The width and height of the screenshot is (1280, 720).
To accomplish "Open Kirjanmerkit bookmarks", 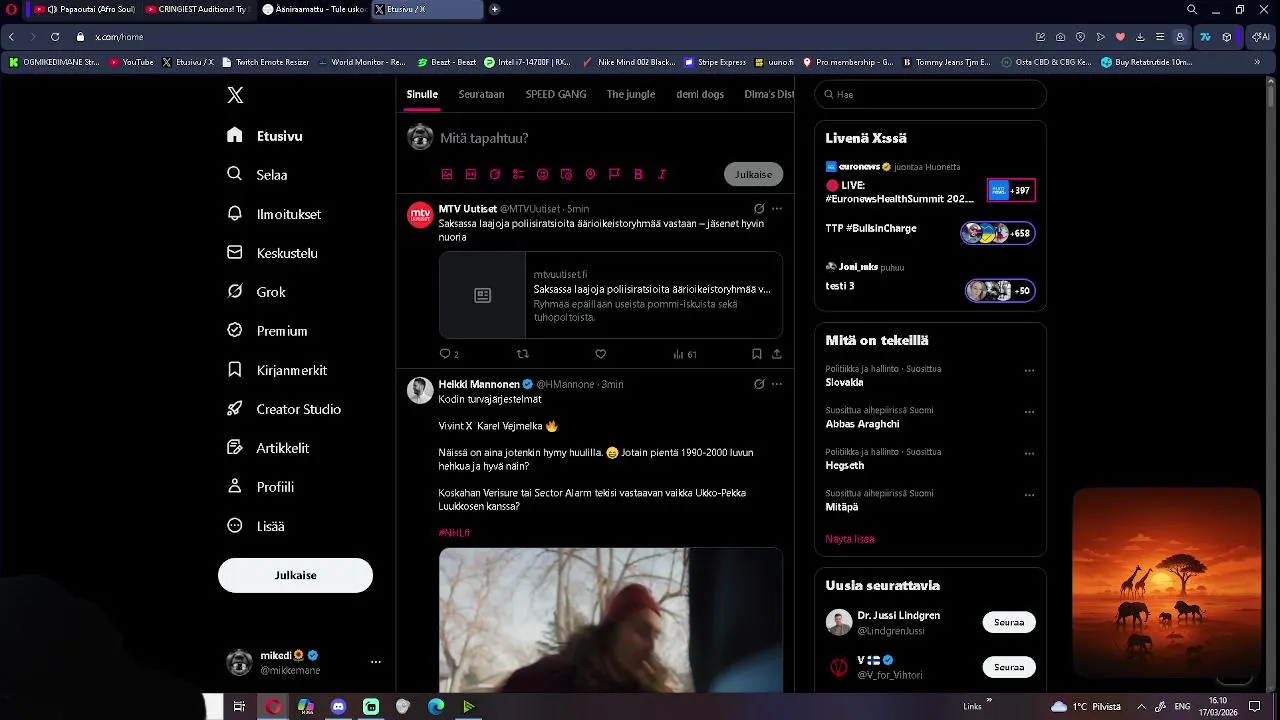I will [x=277, y=370].
